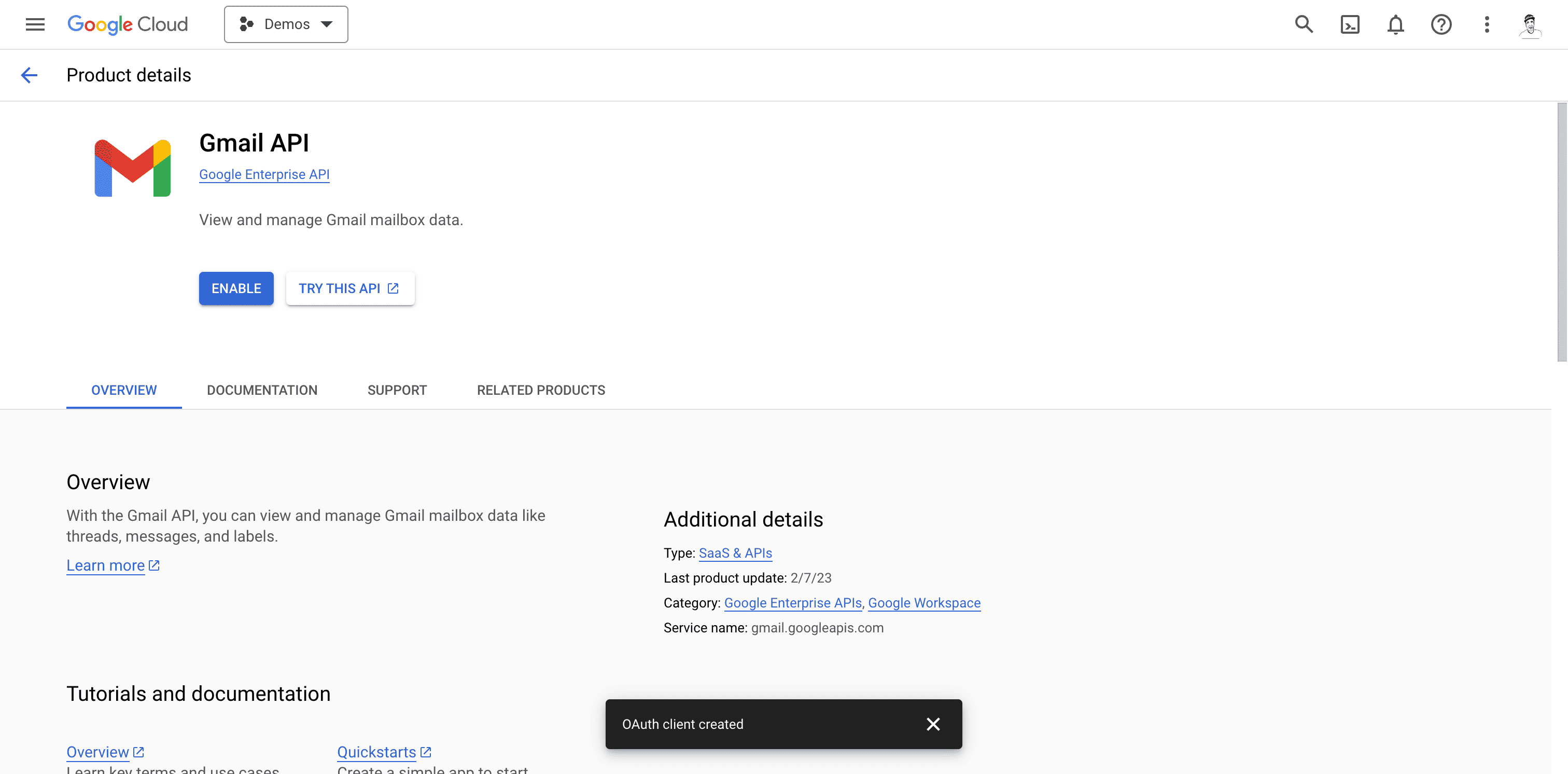Open the help icon in the top bar
The width and height of the screenshot is (1568, 774).
tap(1441, 24)
